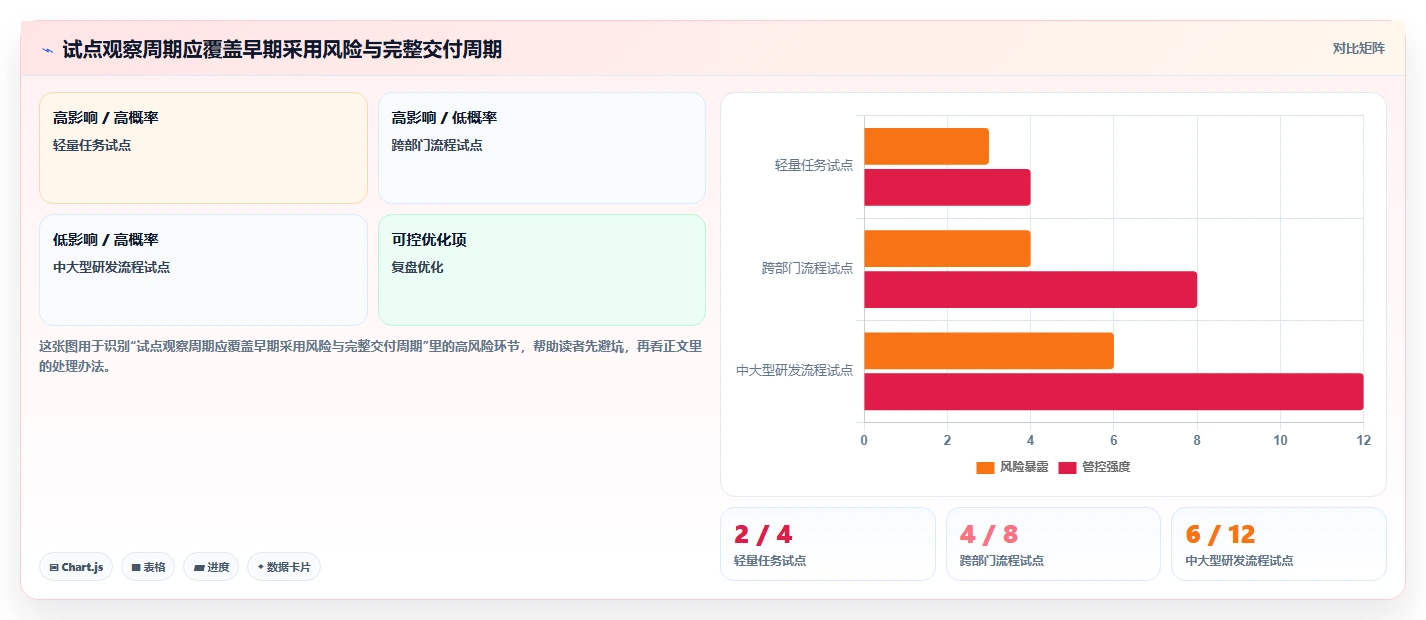The image size is (1426, 620).
Task: Select 轻量任务试点 inside the 高影响 / 高概率 card
Action: click(92, 145)
